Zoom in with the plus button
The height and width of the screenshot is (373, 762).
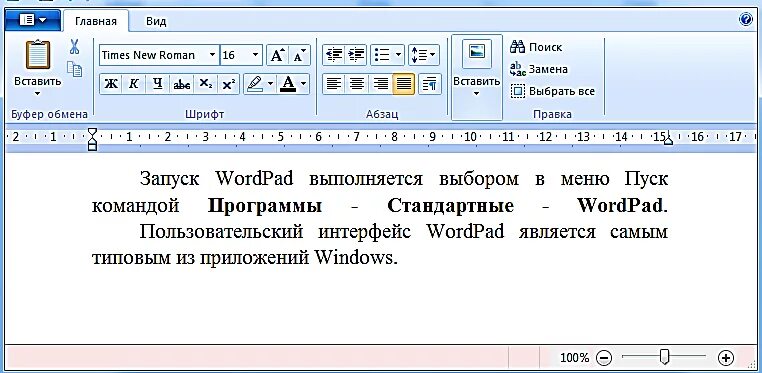(726, 358)
